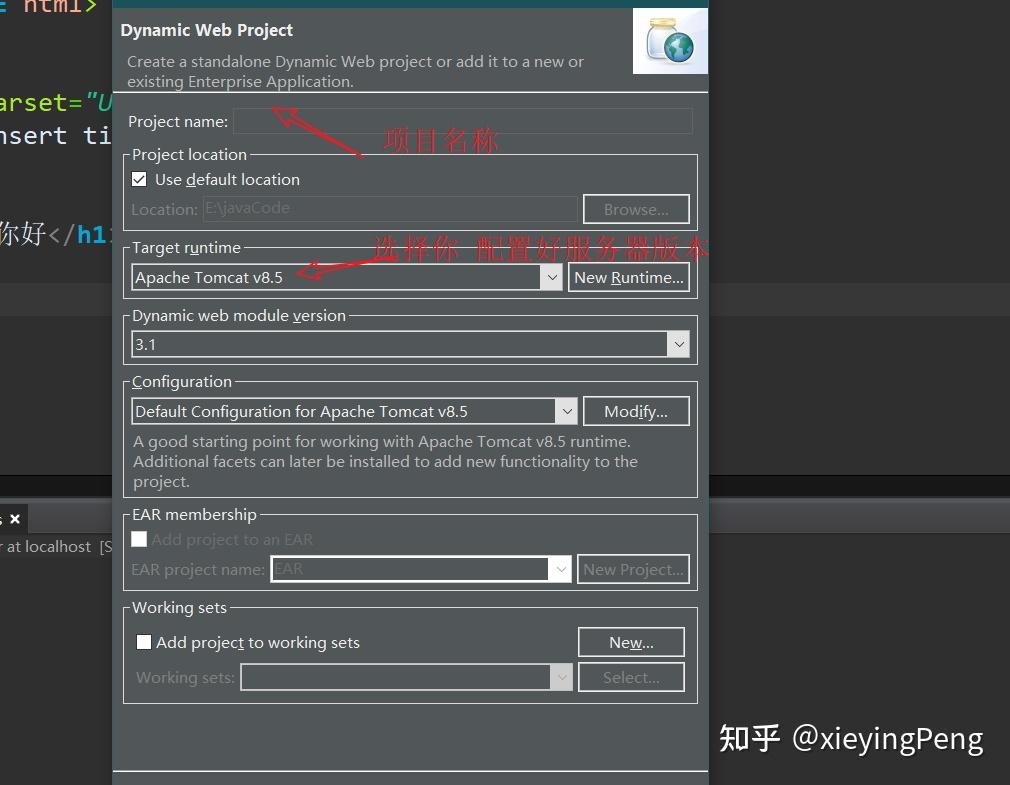Click the Browse... button
This screenshot has height=785, width=1010.
pos(635,209)
